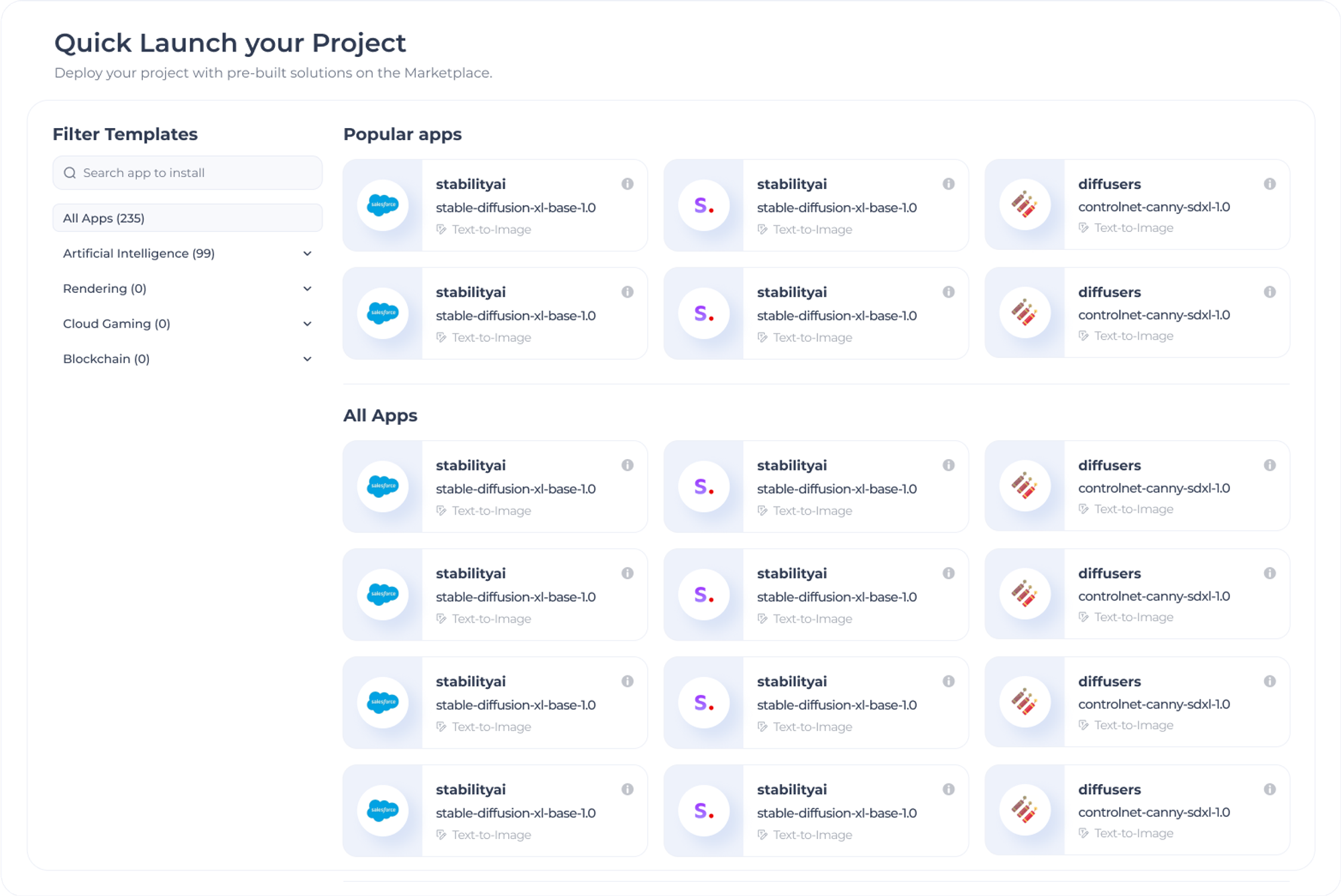Screen dimensions: 1341x896
Task: Click info icon on last diffusers card at bottom
Action: pos(1269,789)
